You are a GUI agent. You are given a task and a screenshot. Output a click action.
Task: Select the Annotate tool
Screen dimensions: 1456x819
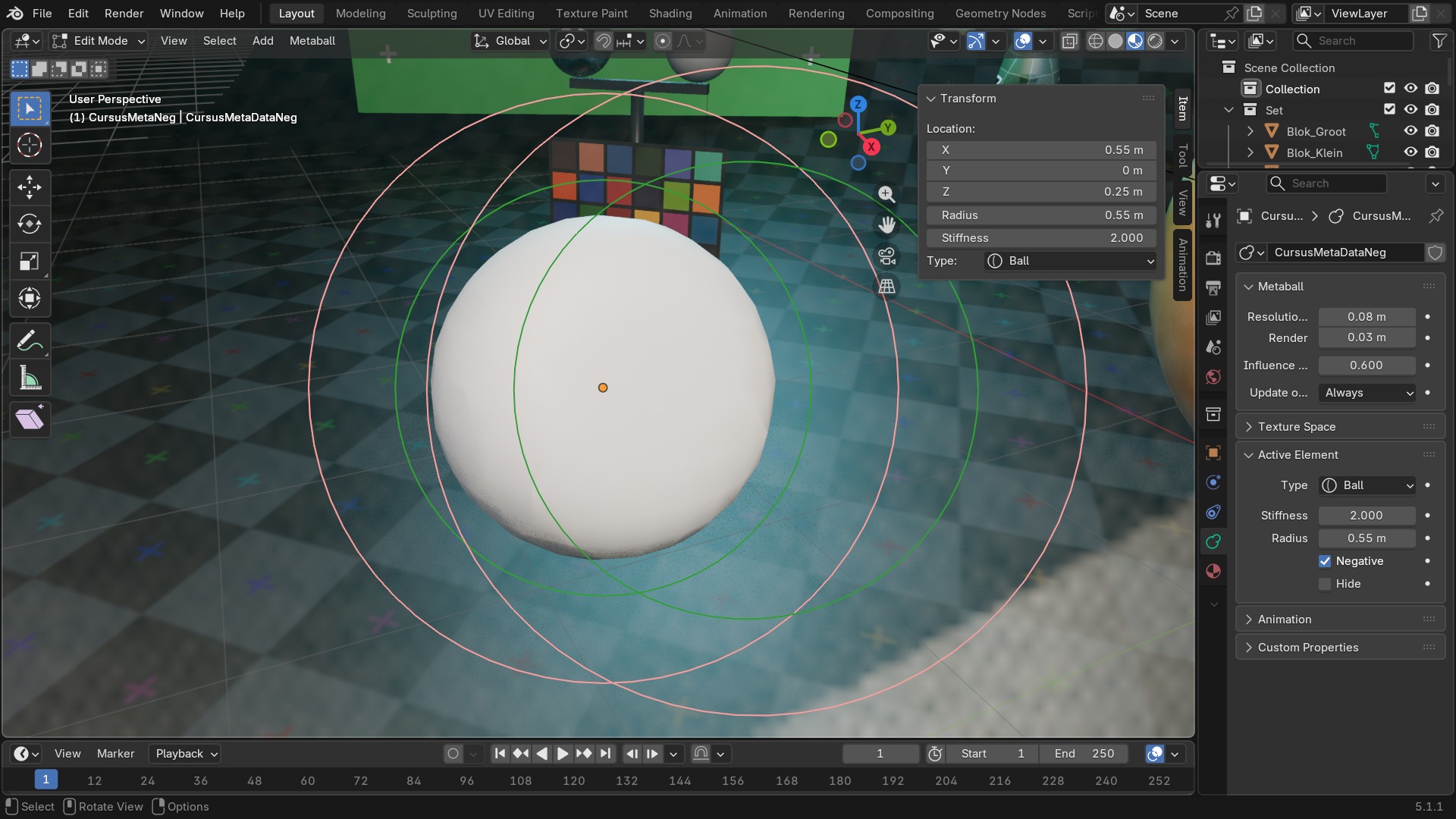click(x=30, y=341)
